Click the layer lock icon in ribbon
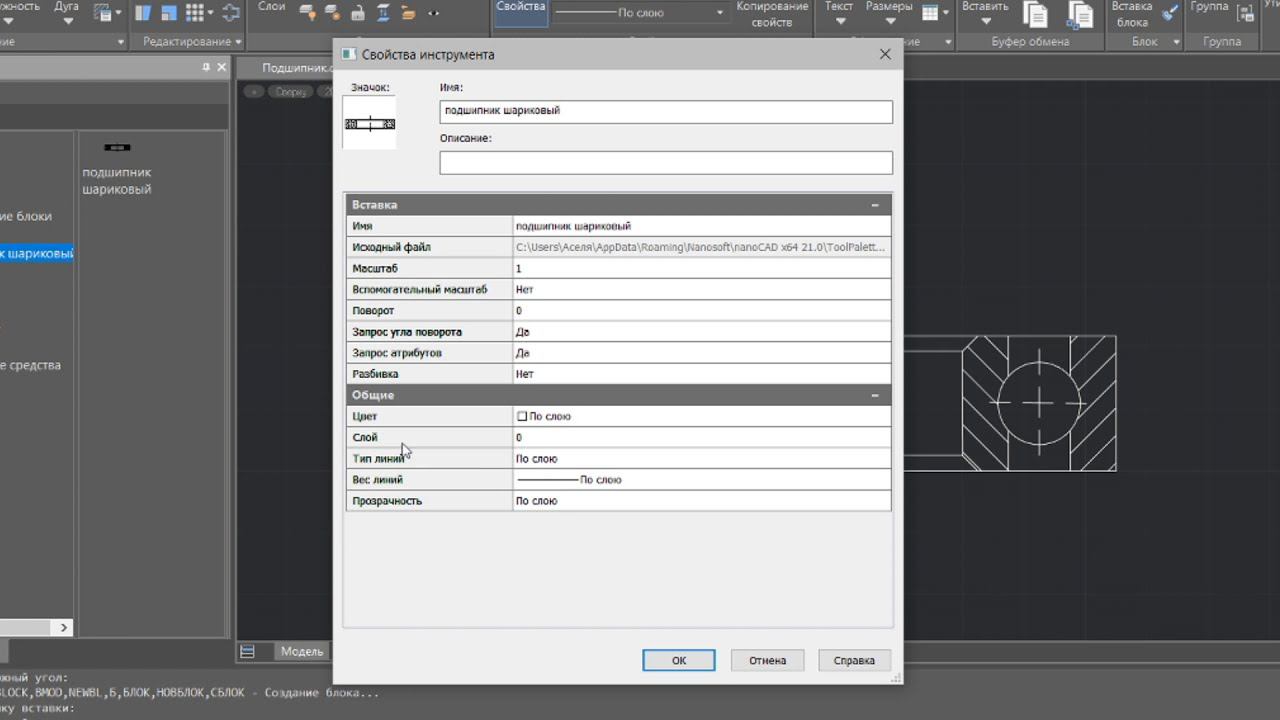The height and width of the screenshot is (720, 1280). 358,13
